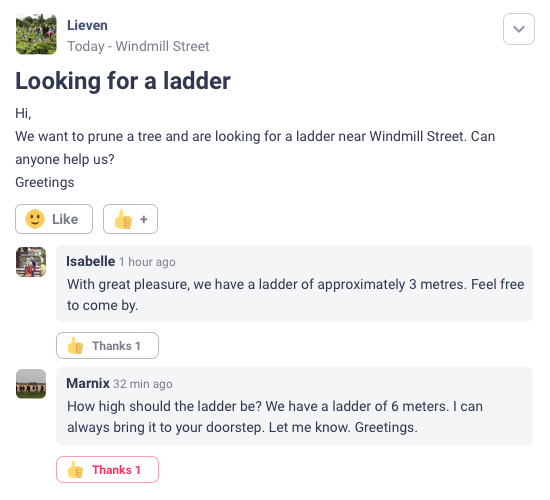Click the Today - Windmill Street location text

[138, 46]
